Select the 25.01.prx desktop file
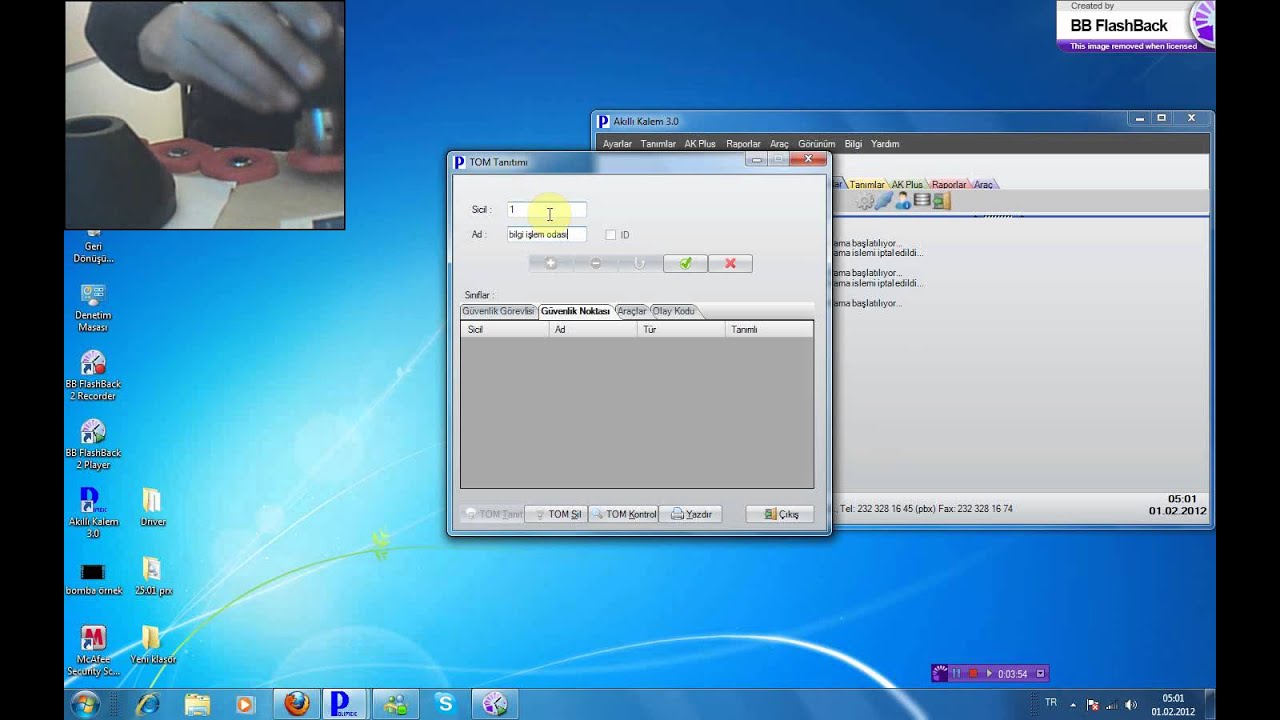The width and height of the screenshot is (1280, 720). pos(152,576)
